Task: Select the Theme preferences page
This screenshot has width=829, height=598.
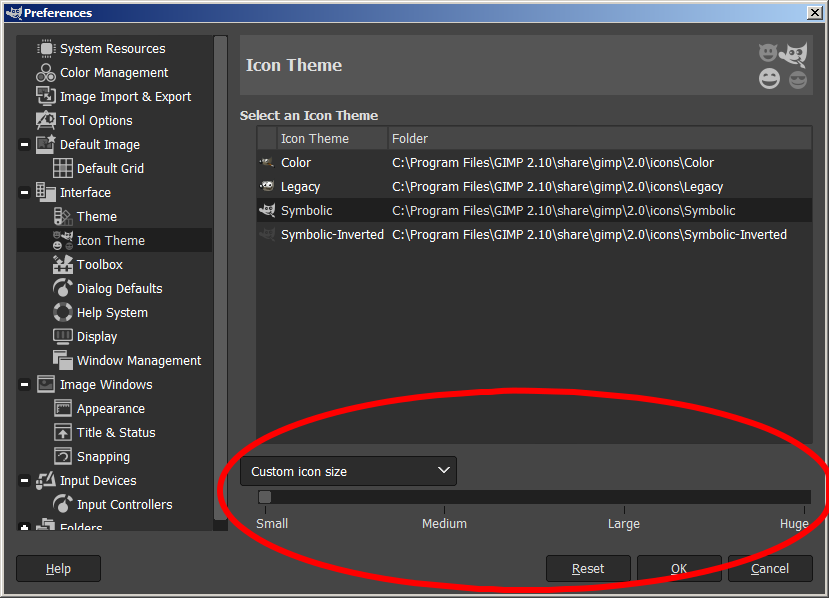Action: point(97,216)
